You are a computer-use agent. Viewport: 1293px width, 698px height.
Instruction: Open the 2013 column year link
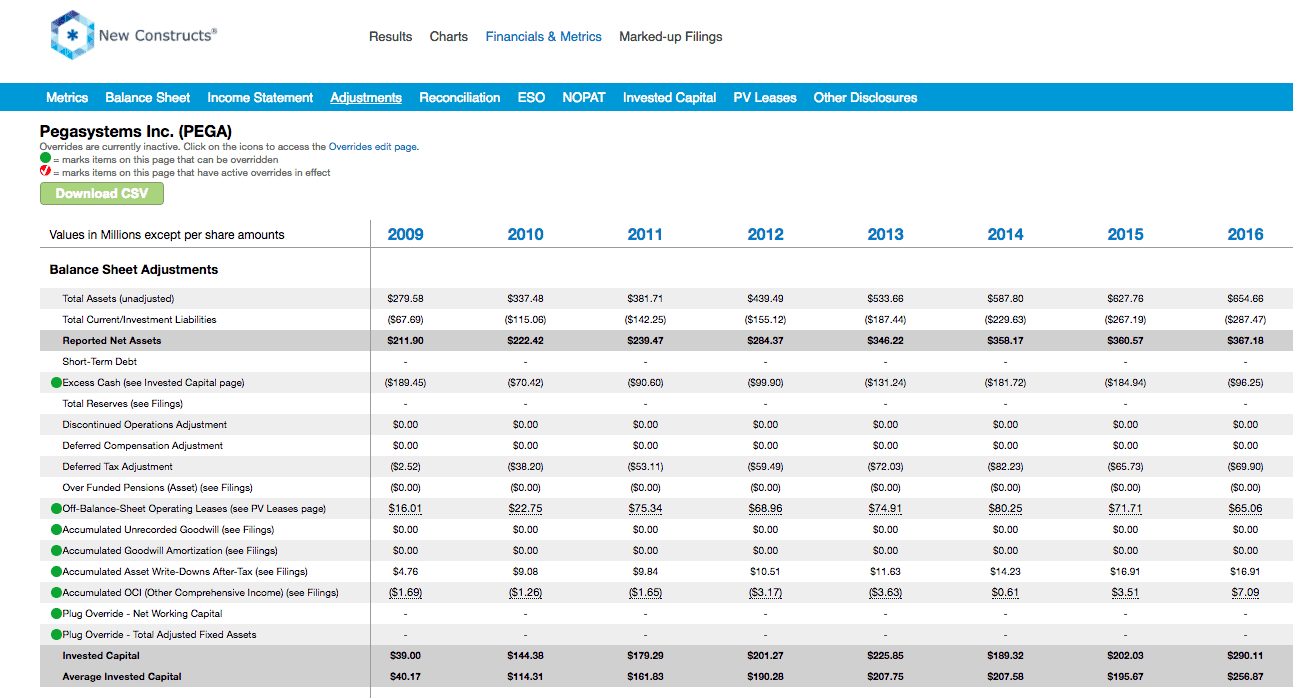[885, 235]
